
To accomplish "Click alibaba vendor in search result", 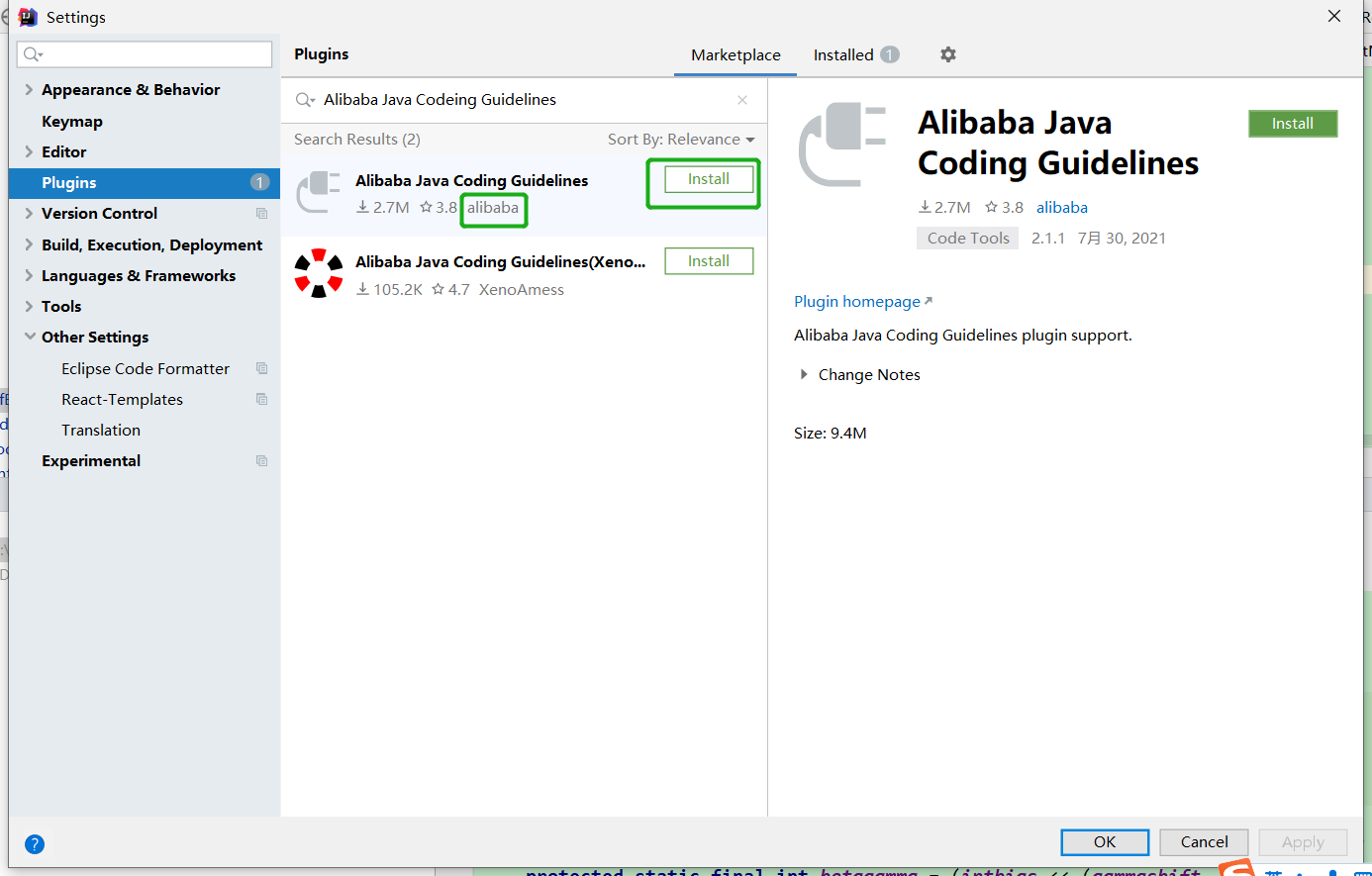I will click(x=493, y=208).
